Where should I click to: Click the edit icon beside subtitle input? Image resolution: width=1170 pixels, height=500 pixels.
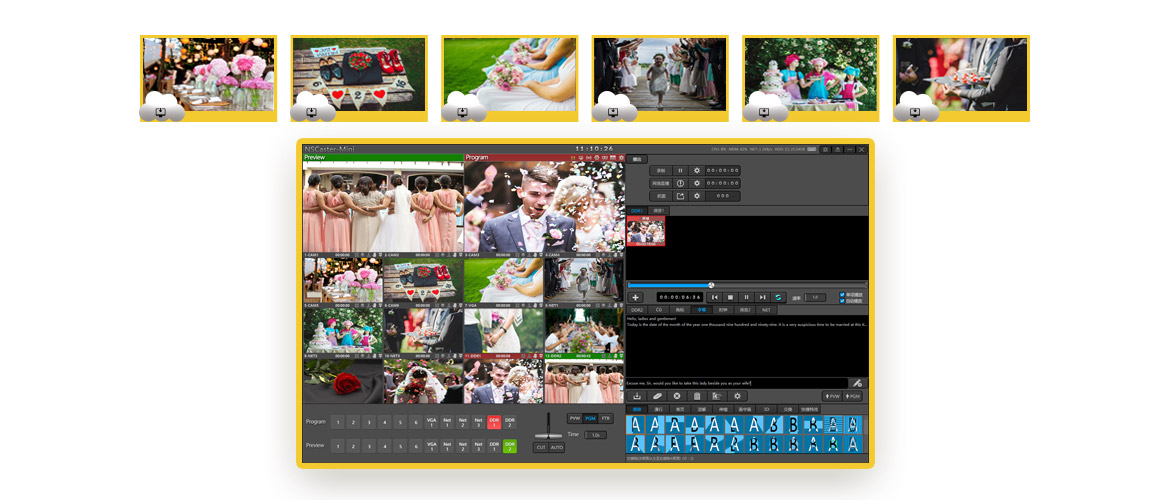[x=857, y=383]
